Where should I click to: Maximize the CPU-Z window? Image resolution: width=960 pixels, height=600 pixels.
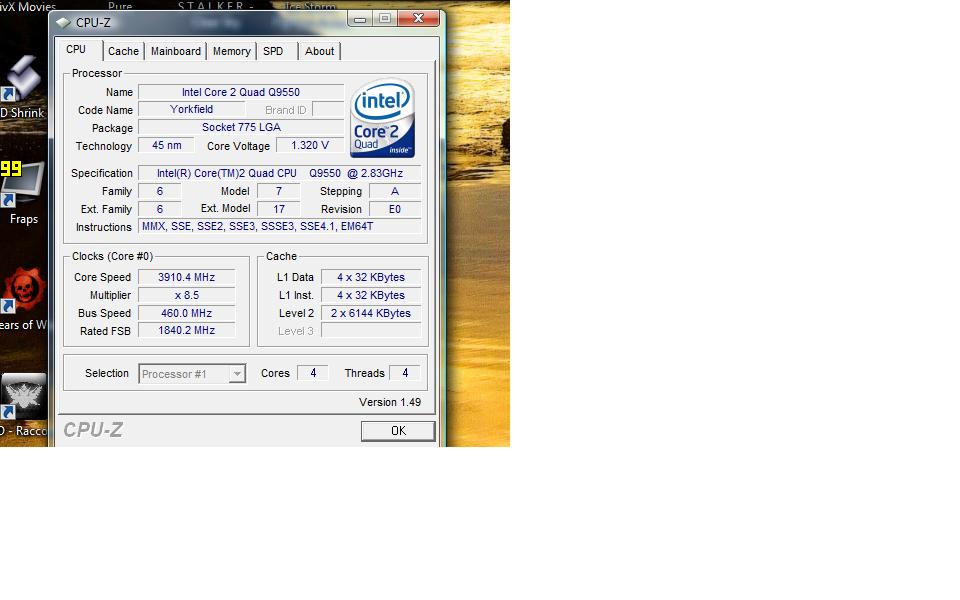pyautogui.click(x=385, y=19)
